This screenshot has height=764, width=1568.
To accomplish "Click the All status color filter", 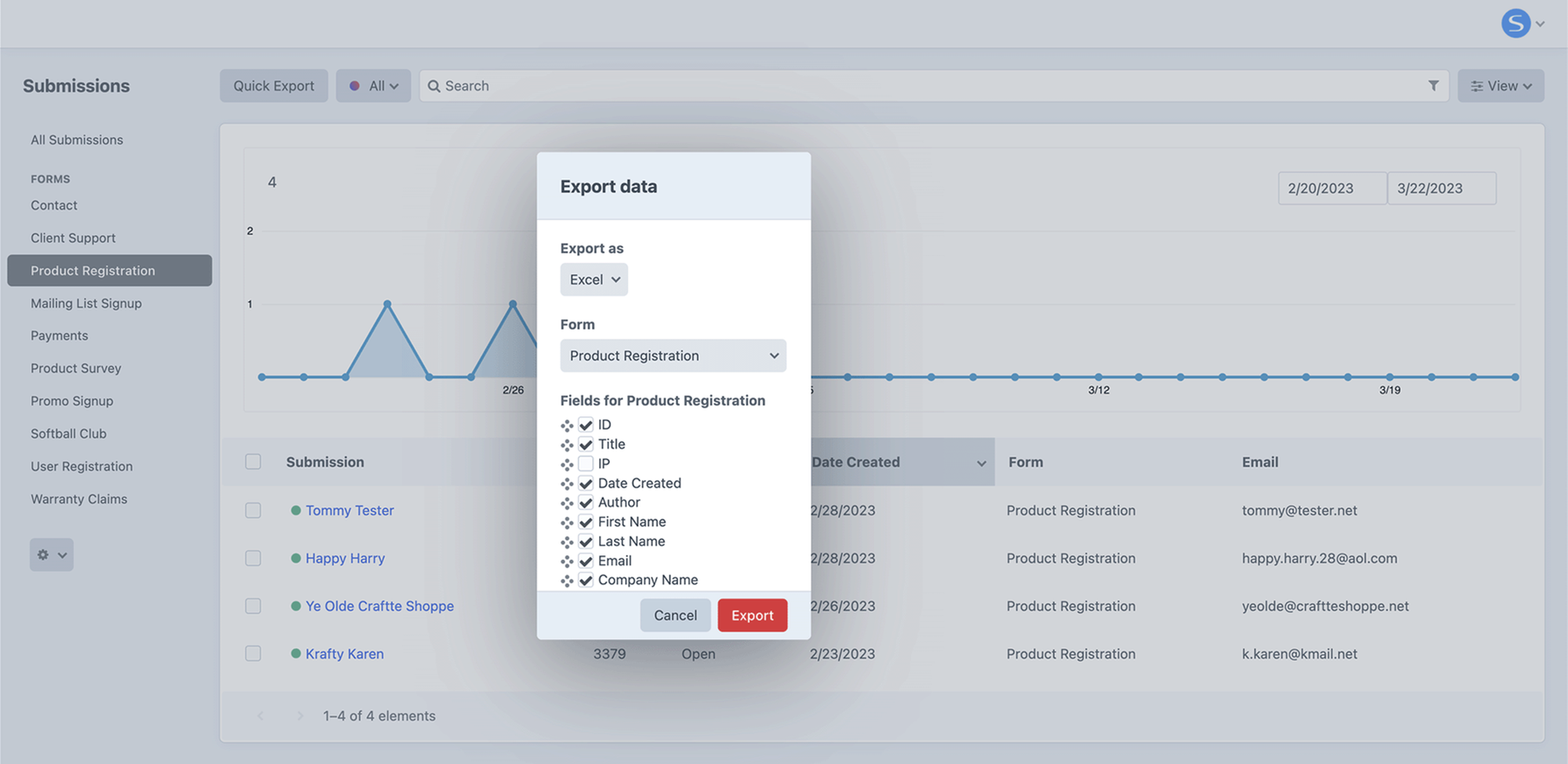I will [373, 86].
